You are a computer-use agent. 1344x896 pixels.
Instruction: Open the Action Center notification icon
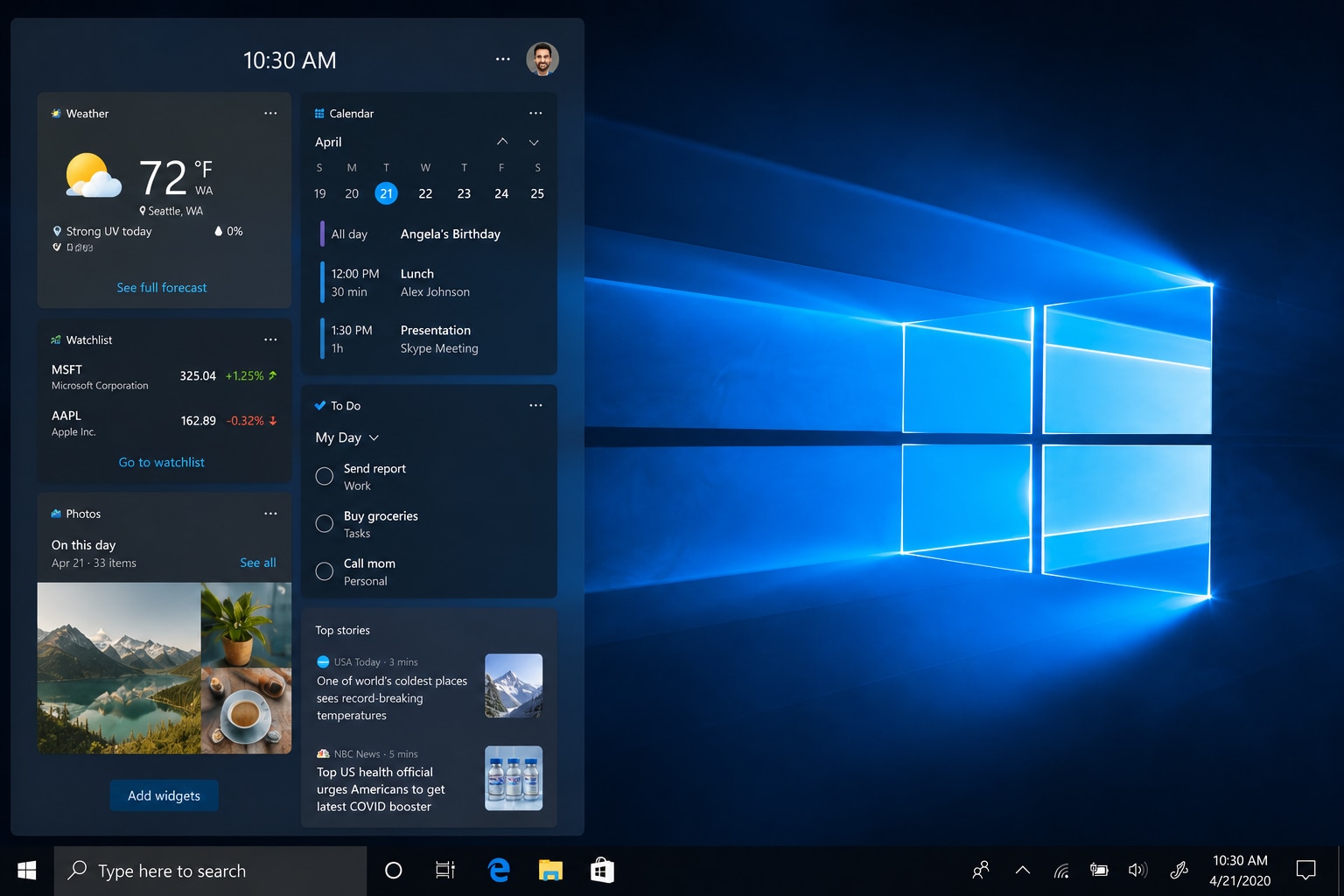(x=1305, y=870)
